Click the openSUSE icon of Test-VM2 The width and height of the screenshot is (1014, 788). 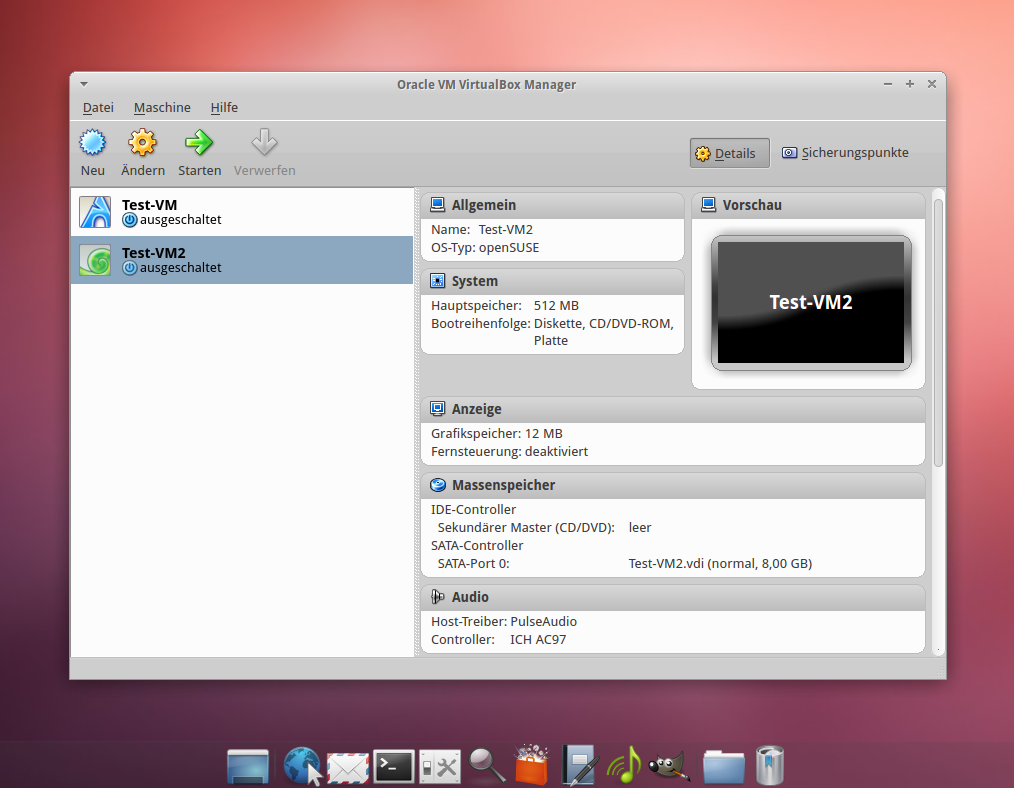point(95,260)
